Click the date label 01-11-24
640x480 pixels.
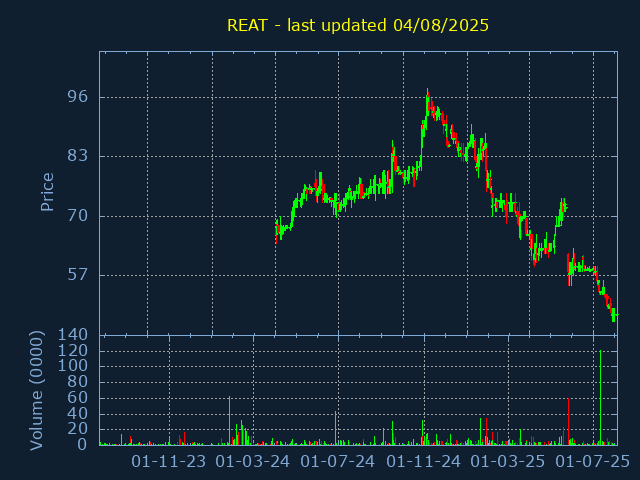tap(423, 462)
